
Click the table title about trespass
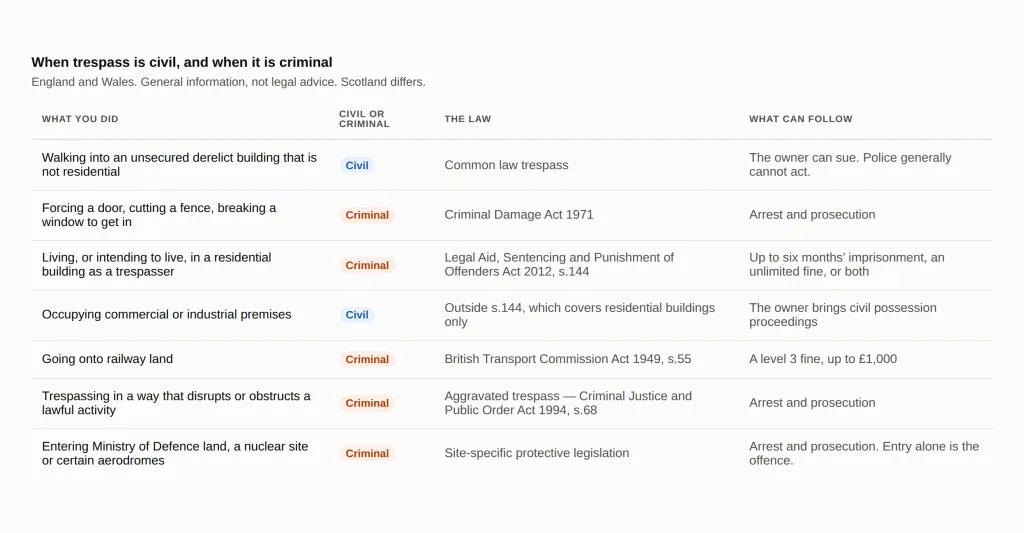tap(182, 62)
